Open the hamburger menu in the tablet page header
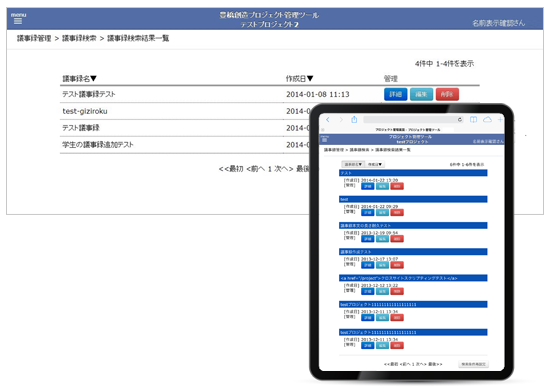 coord(324,140)
